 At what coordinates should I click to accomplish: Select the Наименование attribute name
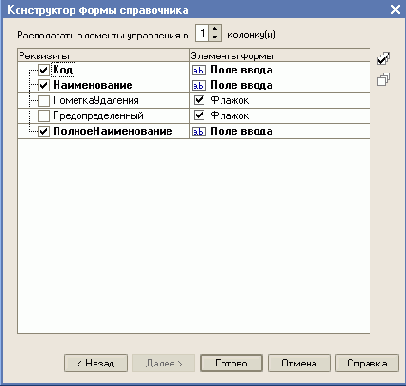93,85
